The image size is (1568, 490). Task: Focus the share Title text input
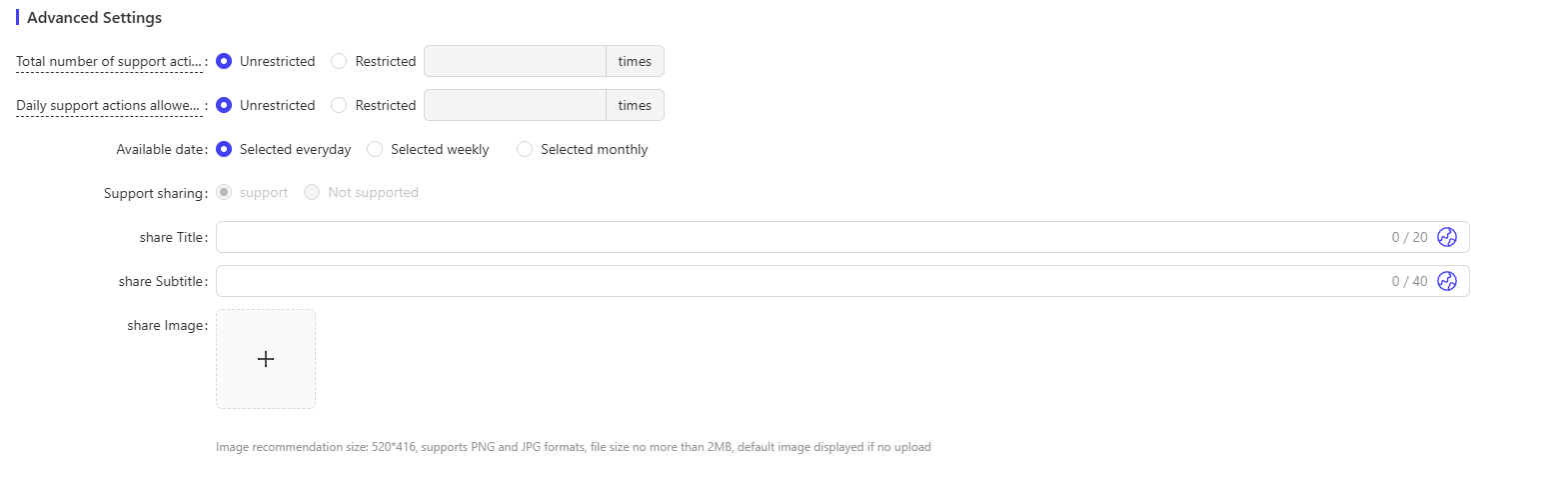coord(799,237)
